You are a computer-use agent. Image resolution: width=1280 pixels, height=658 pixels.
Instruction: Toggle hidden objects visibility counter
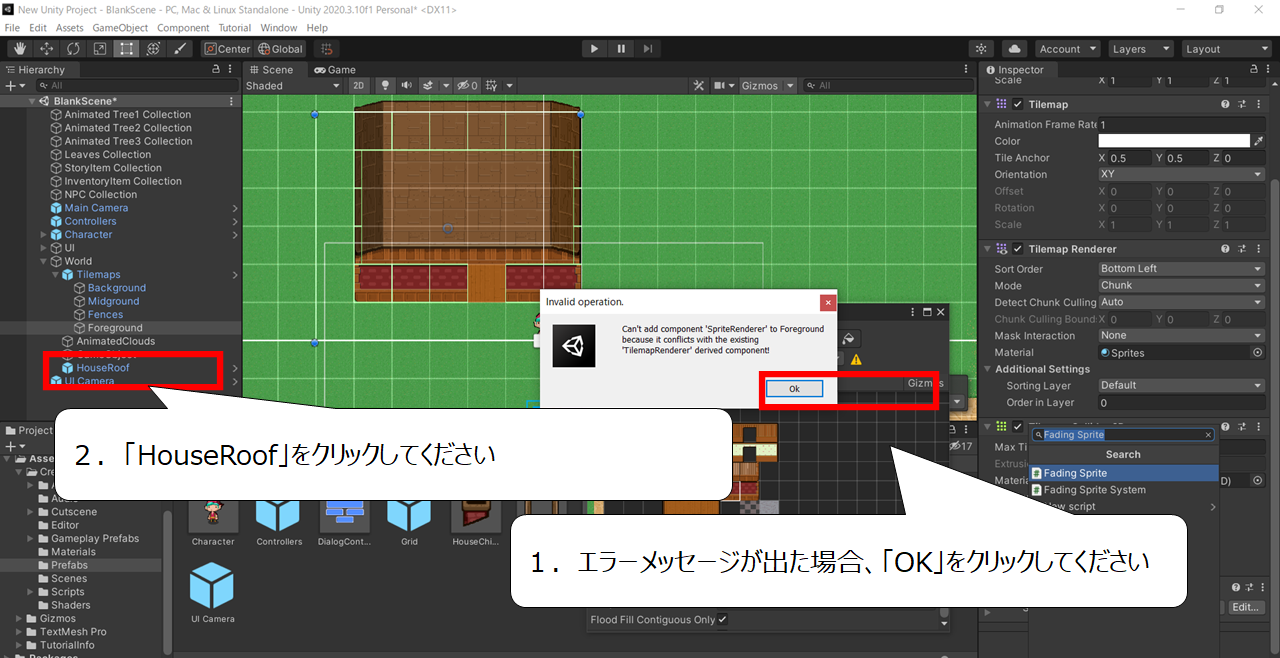coord(467,85)
